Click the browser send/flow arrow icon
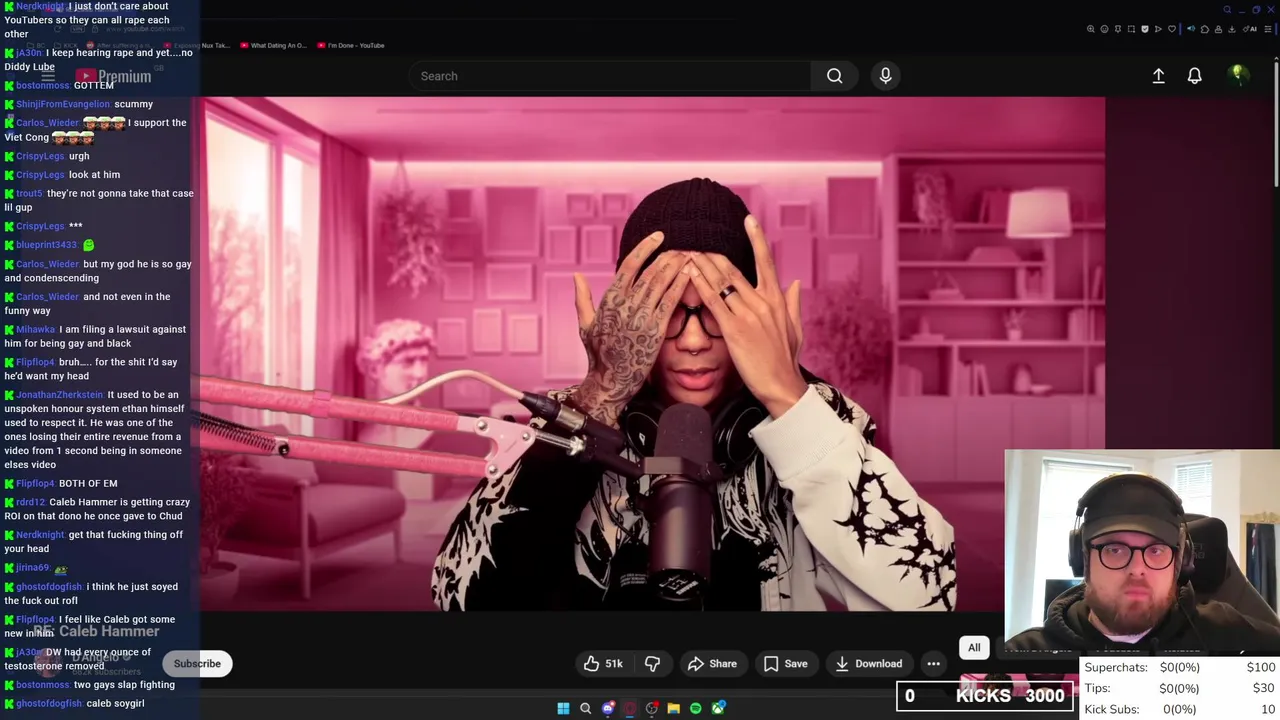Screen dimensions: 1280x720 [1158, 29]
